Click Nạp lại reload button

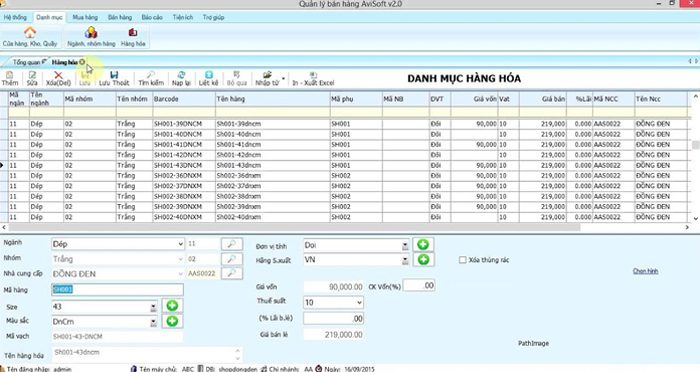pyautogui.click(x=181, y=78)
